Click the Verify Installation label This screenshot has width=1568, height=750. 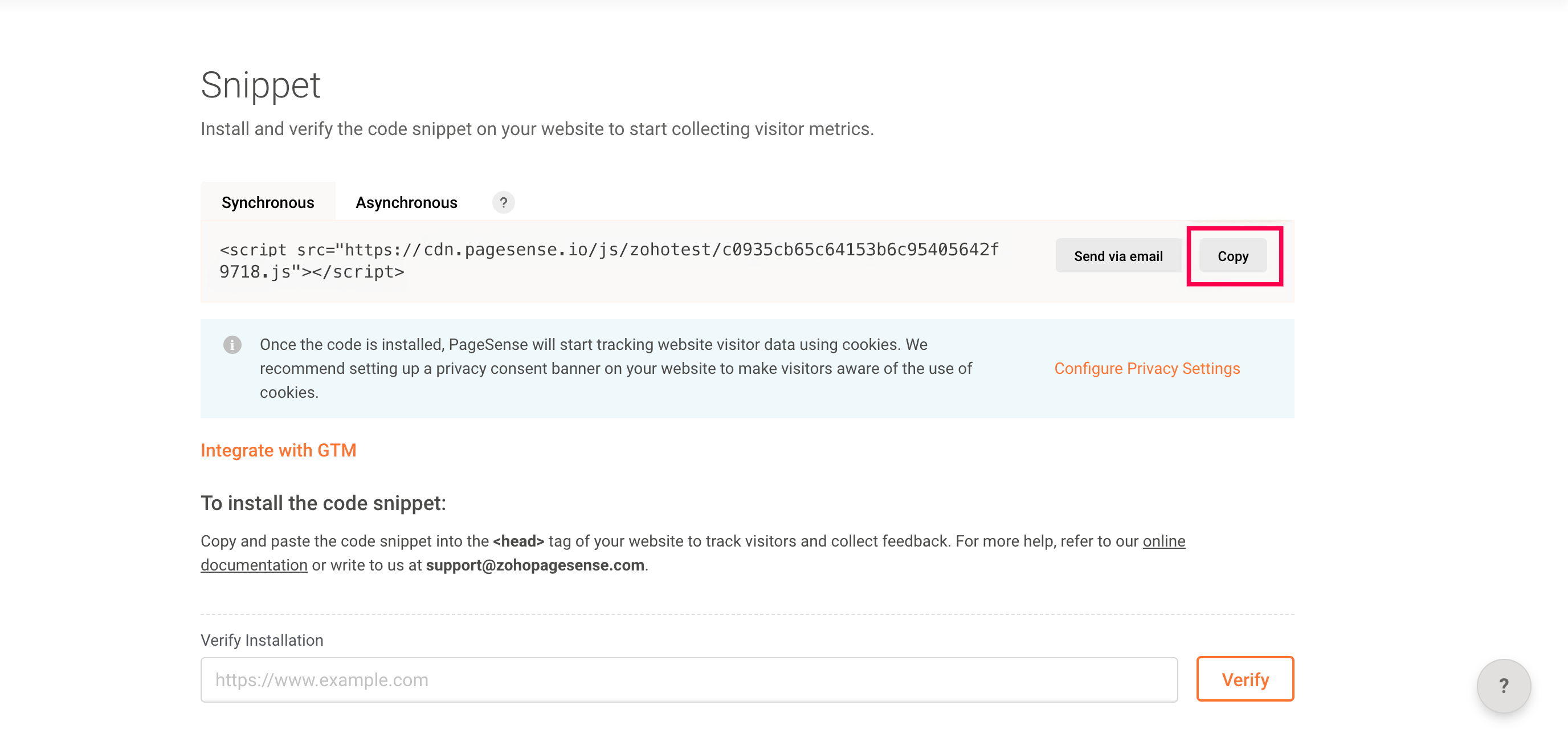(x=262, y=641)
